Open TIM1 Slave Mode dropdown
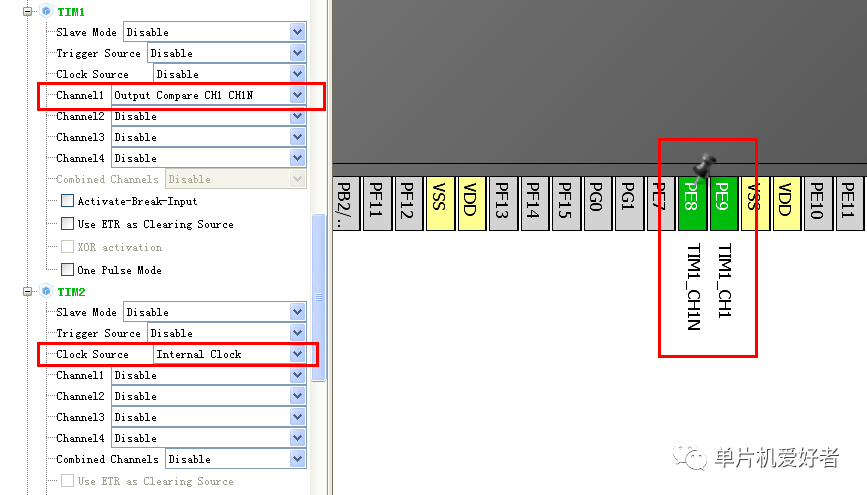This screenshot has height=495, width=867. coord(215,32)
